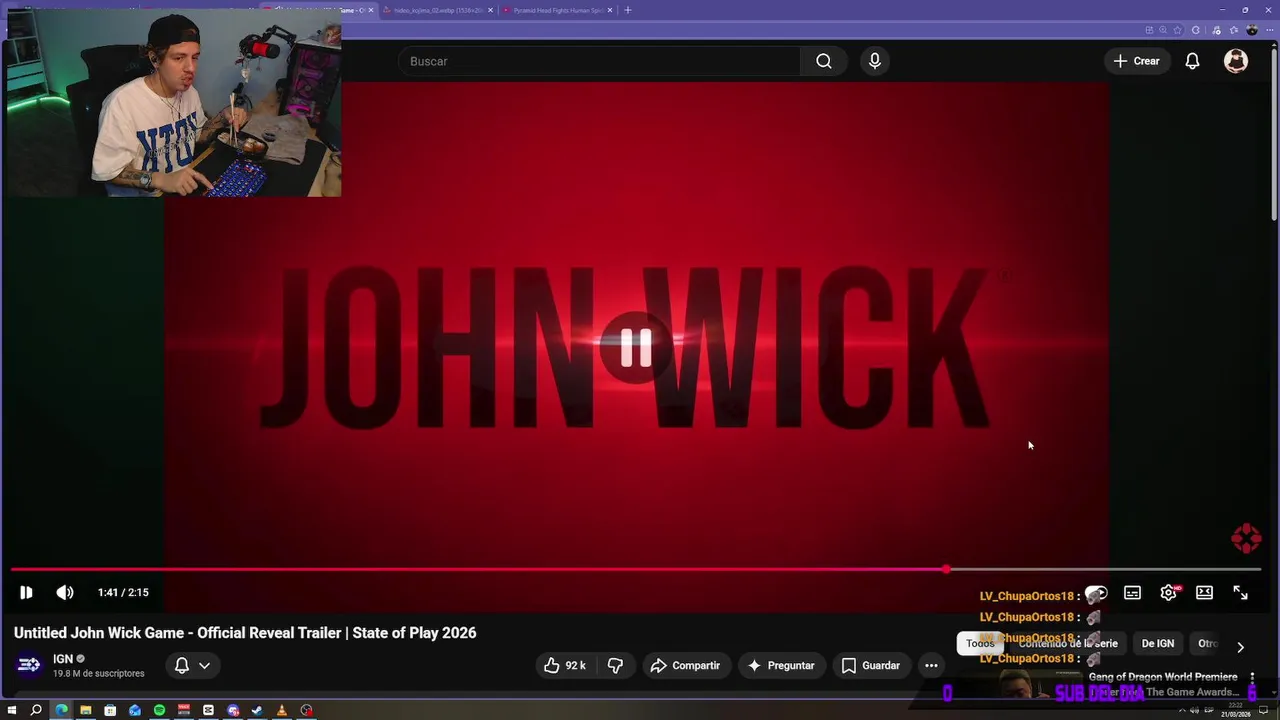1280x720 pixels.
Task: Open Windows taskbar search
Action: click(x=36, y=710)
